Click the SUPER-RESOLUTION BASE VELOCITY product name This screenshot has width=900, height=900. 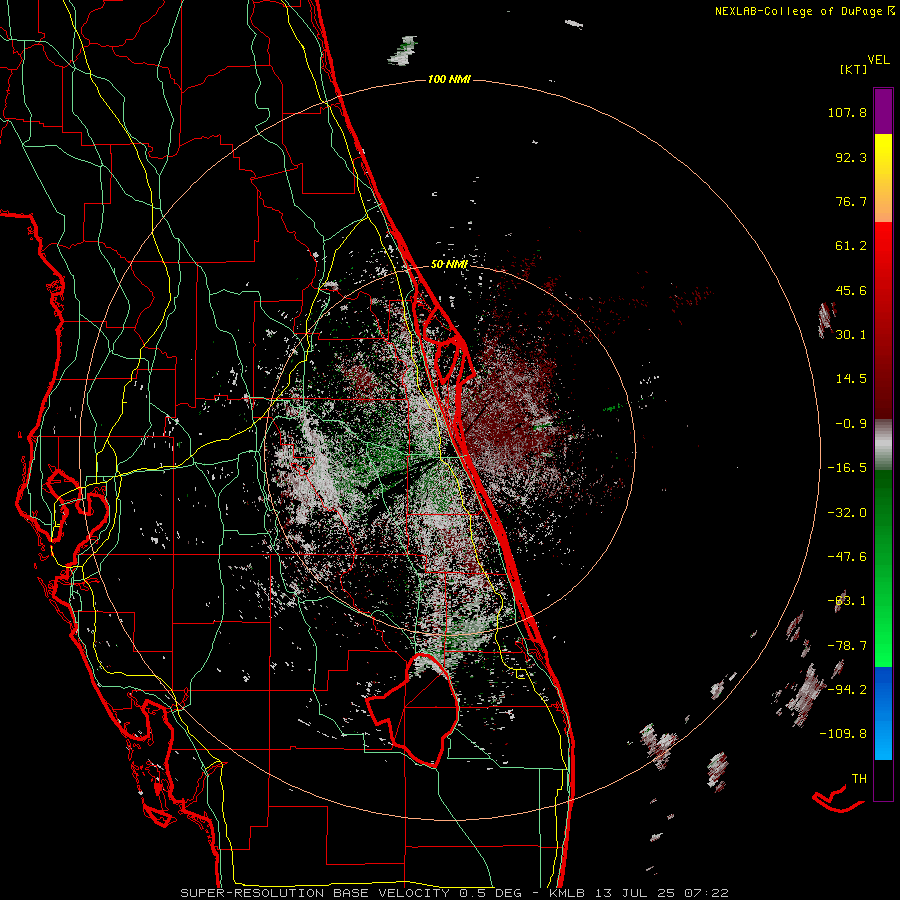[315, 893]
